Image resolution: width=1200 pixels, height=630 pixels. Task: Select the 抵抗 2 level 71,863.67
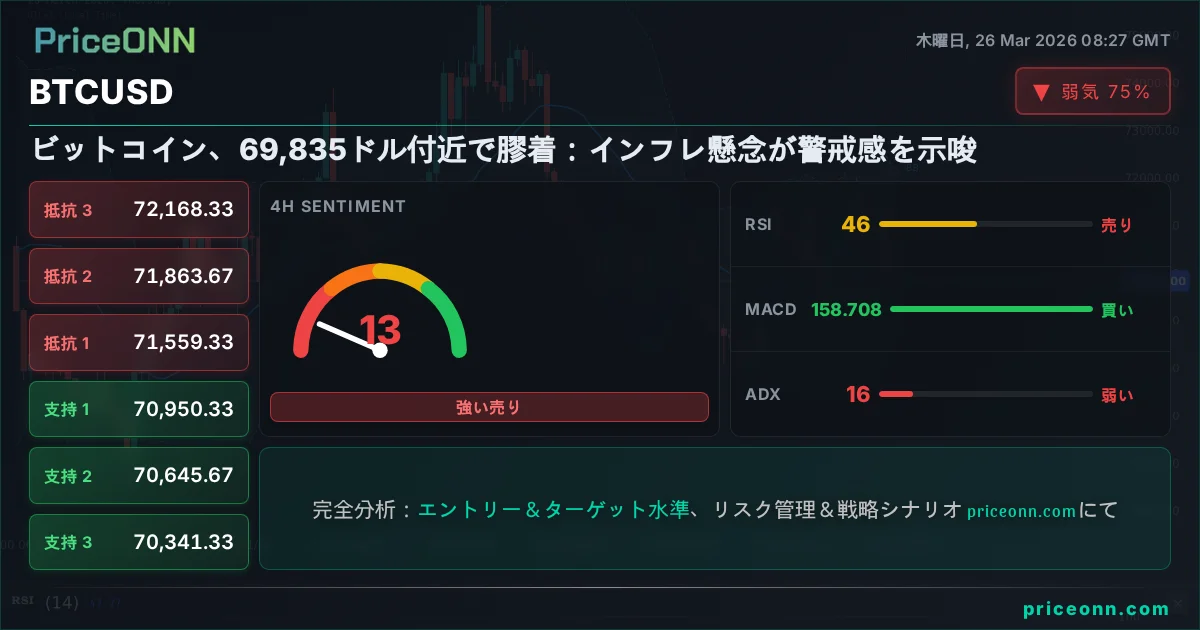139,276
